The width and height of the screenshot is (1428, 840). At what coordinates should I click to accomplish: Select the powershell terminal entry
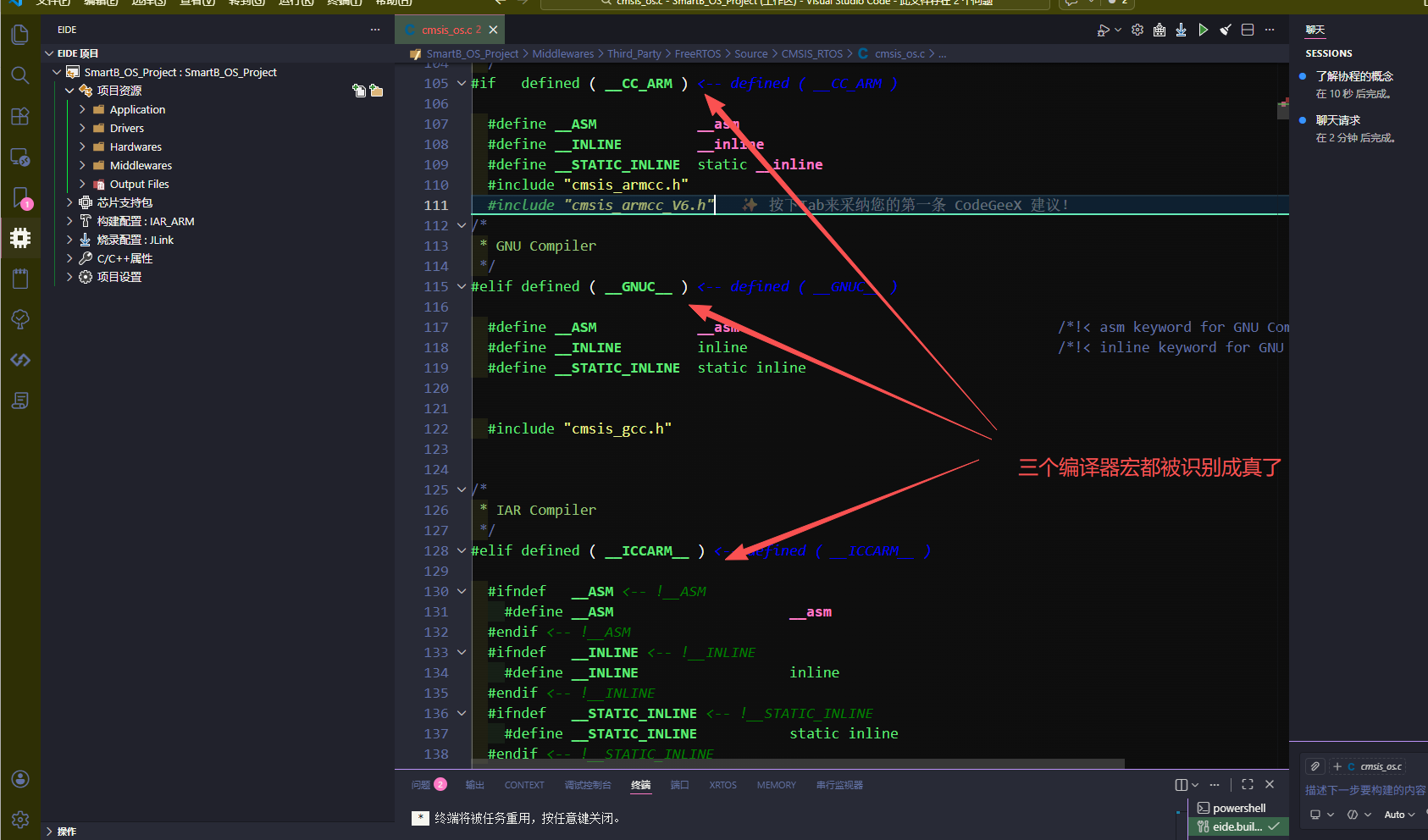(1238, 808)
